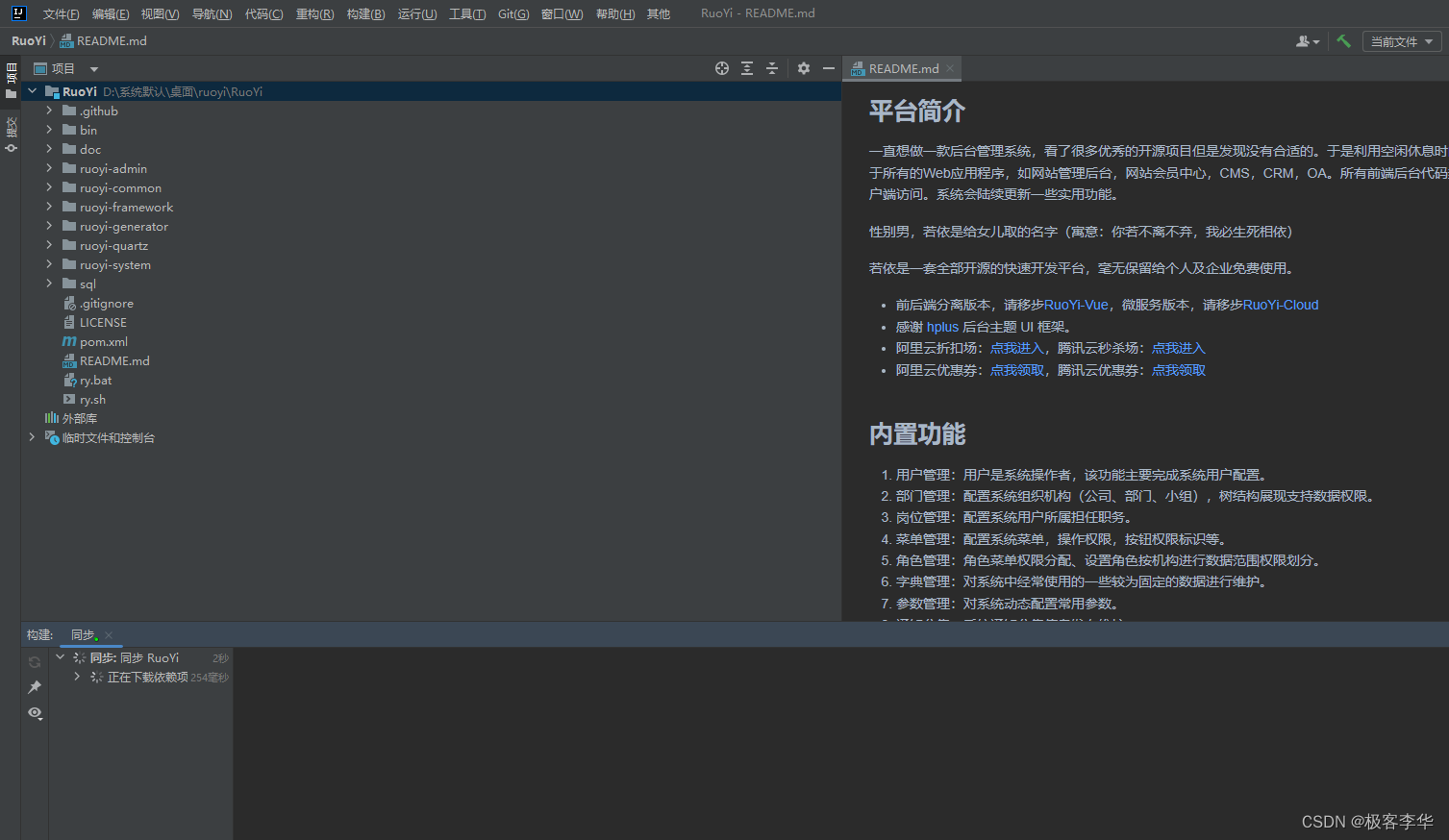Open the 运行(U) menu
1449x840 pixels.
tap(417, 13)
